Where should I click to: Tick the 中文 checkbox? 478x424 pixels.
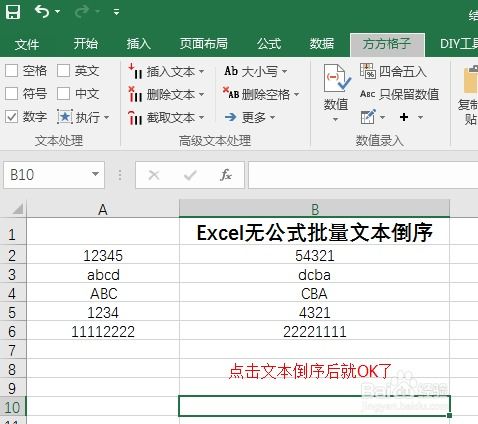pos(63,94)
